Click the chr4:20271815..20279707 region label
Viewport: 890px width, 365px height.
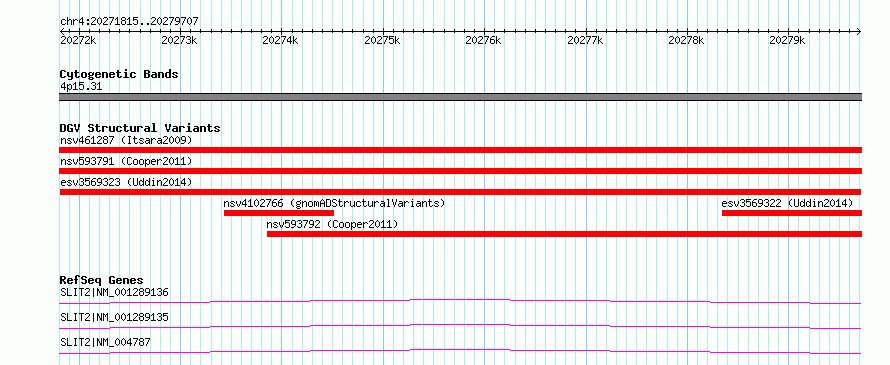pyautogui.click(x=129, y=21)
